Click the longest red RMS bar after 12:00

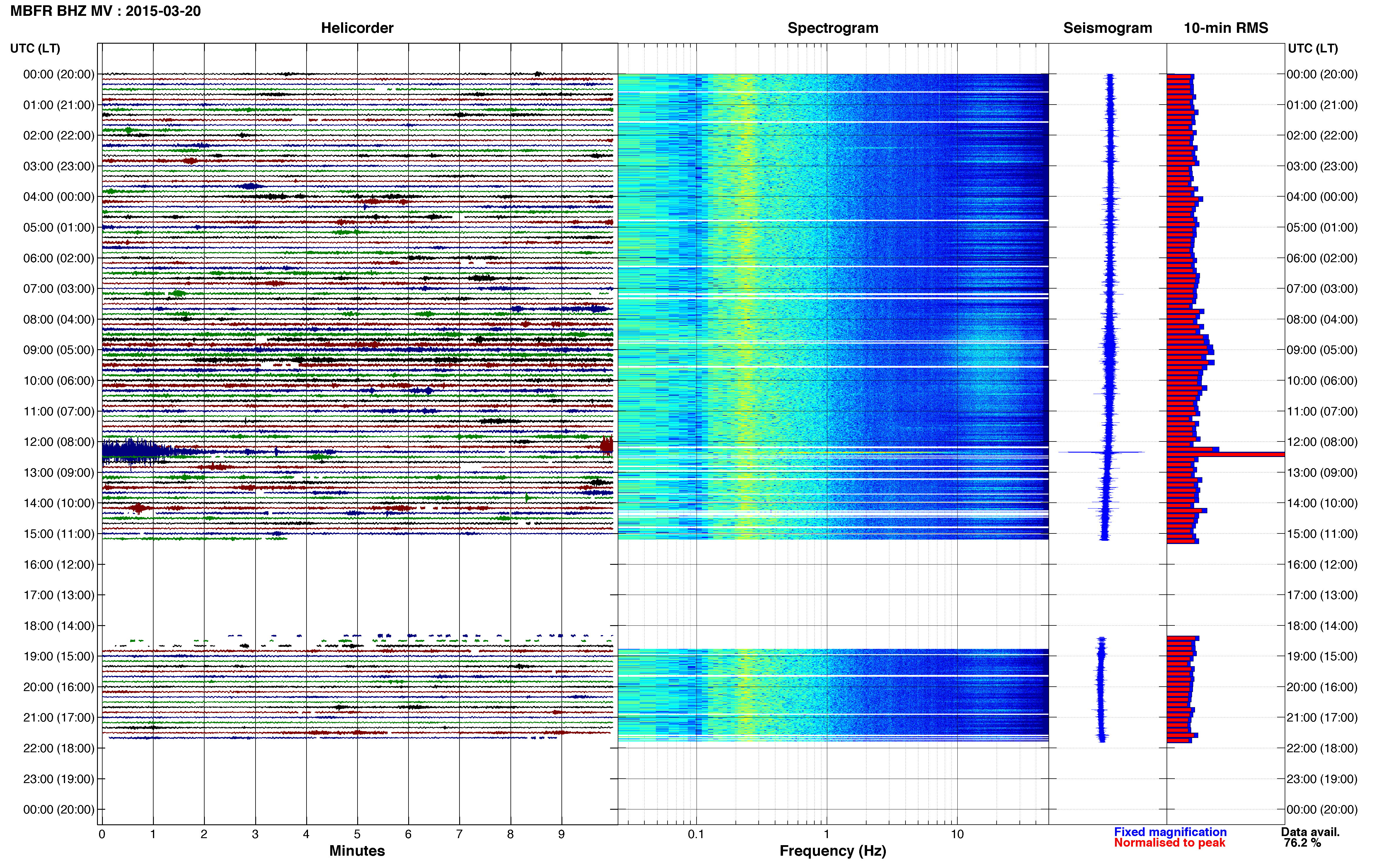[1225, 455]
